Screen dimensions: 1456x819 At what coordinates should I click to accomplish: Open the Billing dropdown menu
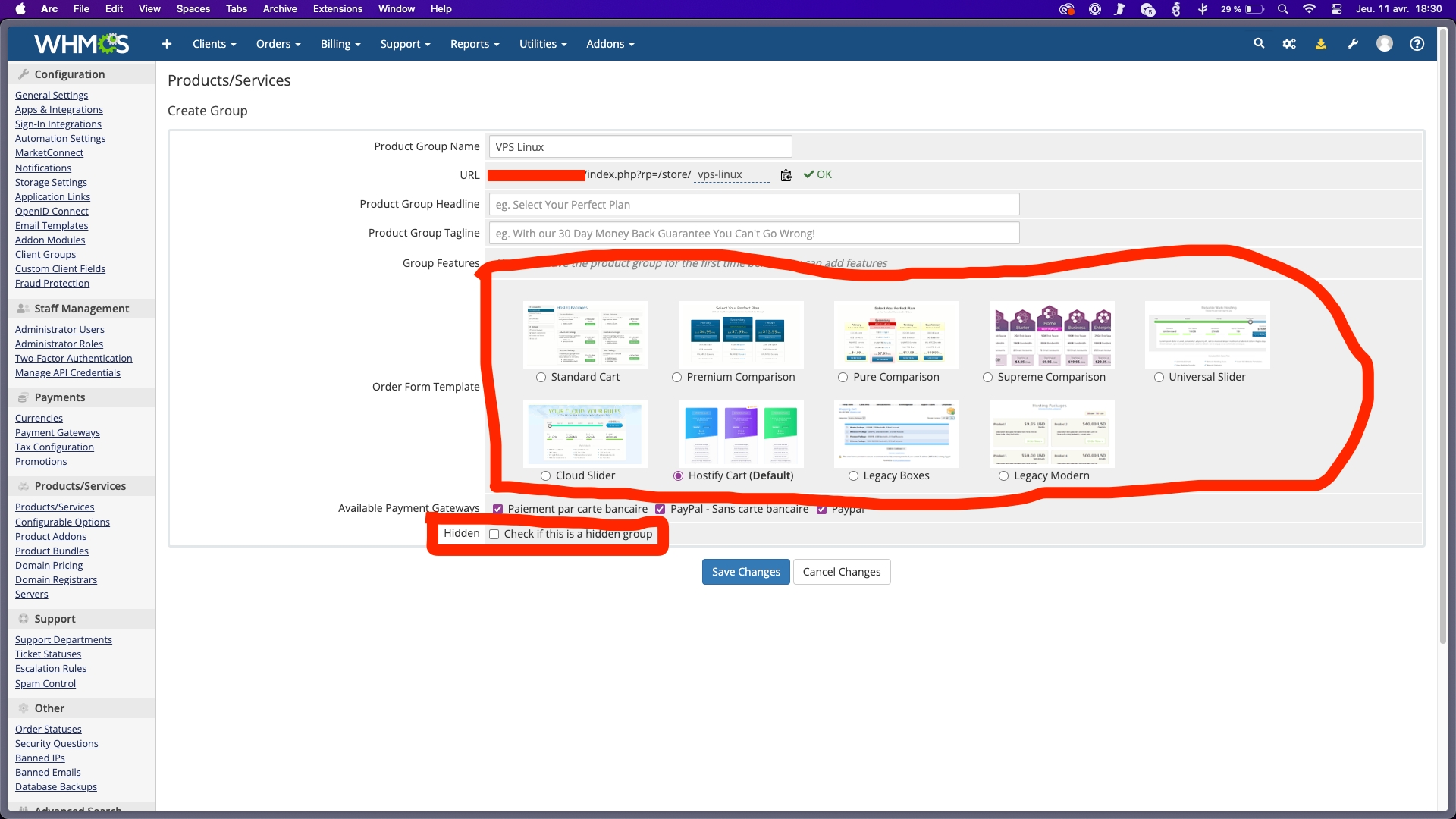pyautogui.click(x=340, y=44)
